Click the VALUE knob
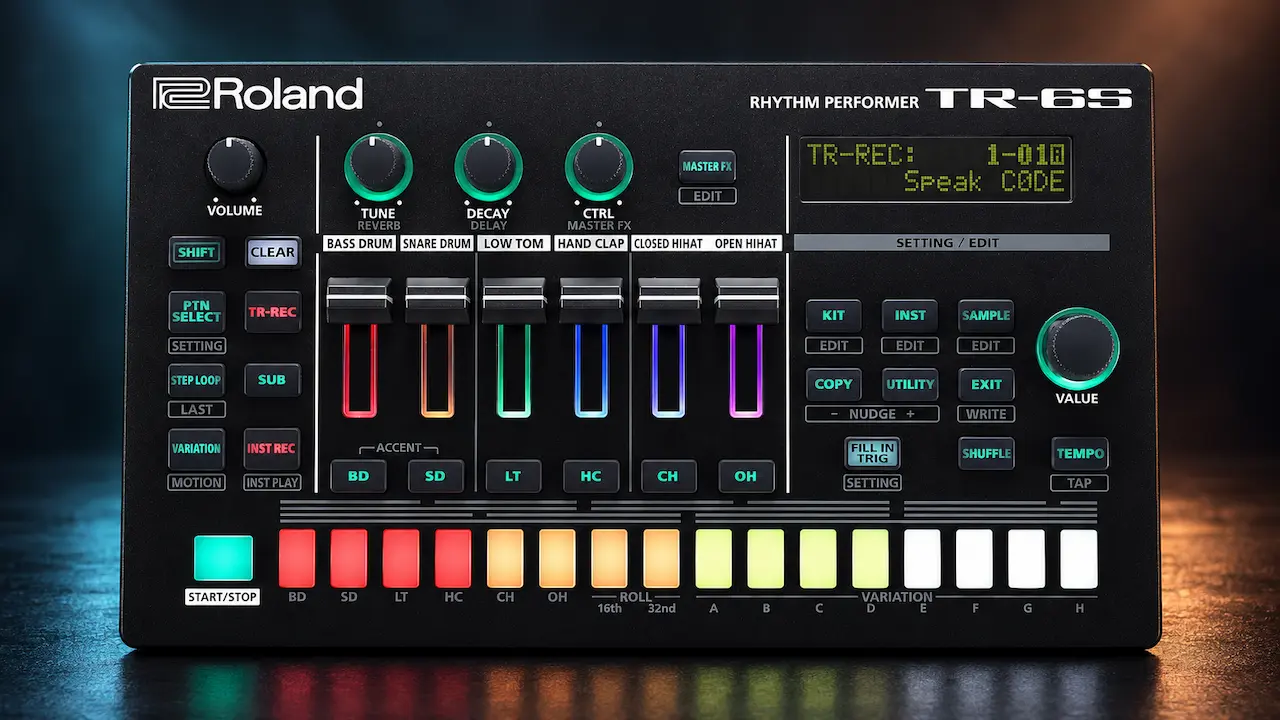This screenshot has width=1280, height=720. 1077,348
